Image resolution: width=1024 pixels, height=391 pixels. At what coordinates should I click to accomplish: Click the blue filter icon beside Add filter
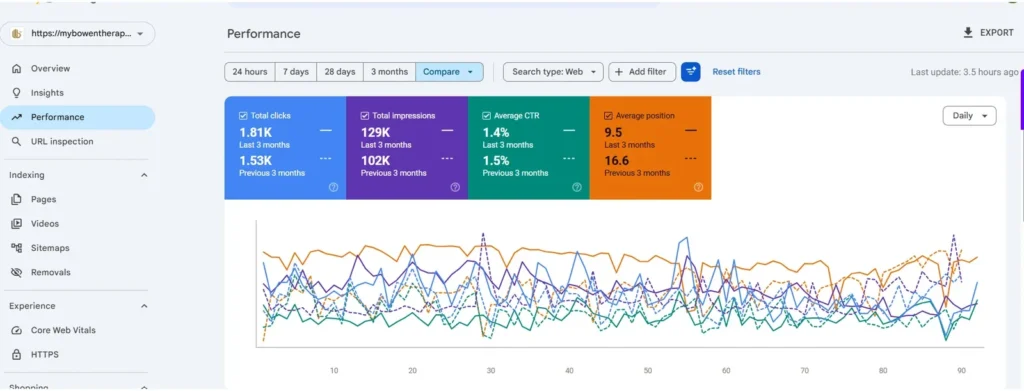[690, 72]
